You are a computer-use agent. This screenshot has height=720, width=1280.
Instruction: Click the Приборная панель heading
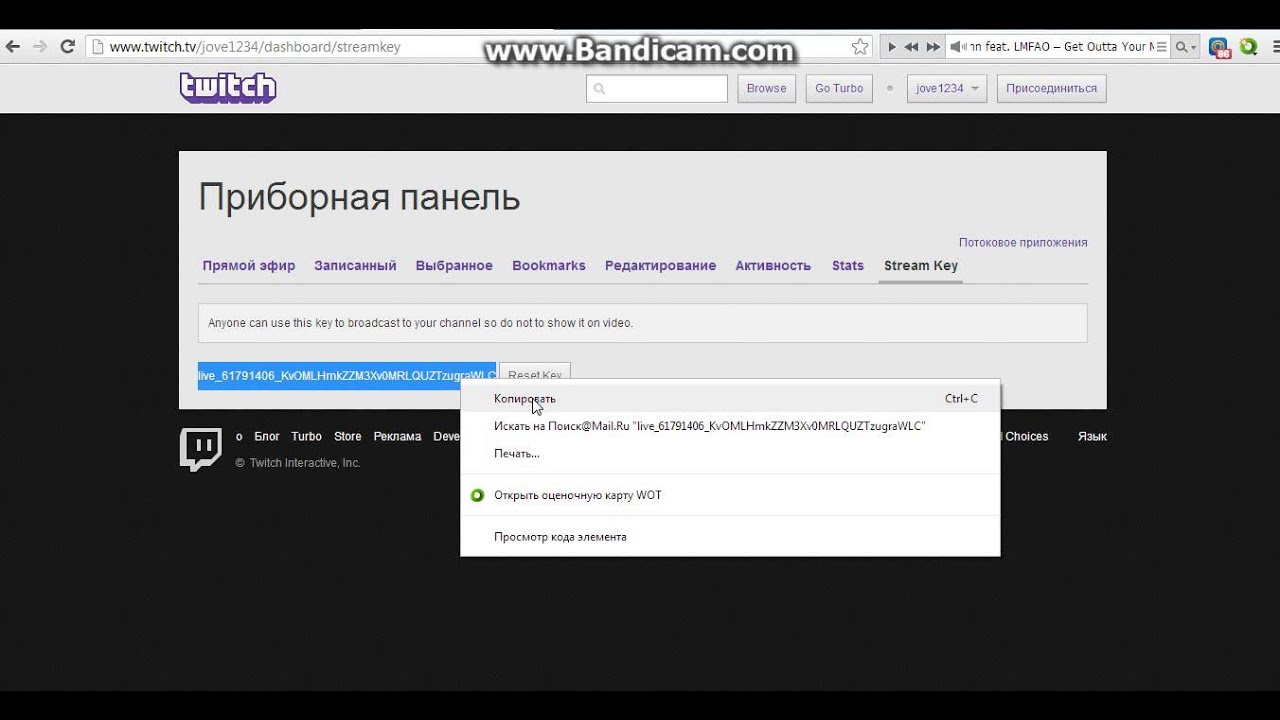point(359,197)
